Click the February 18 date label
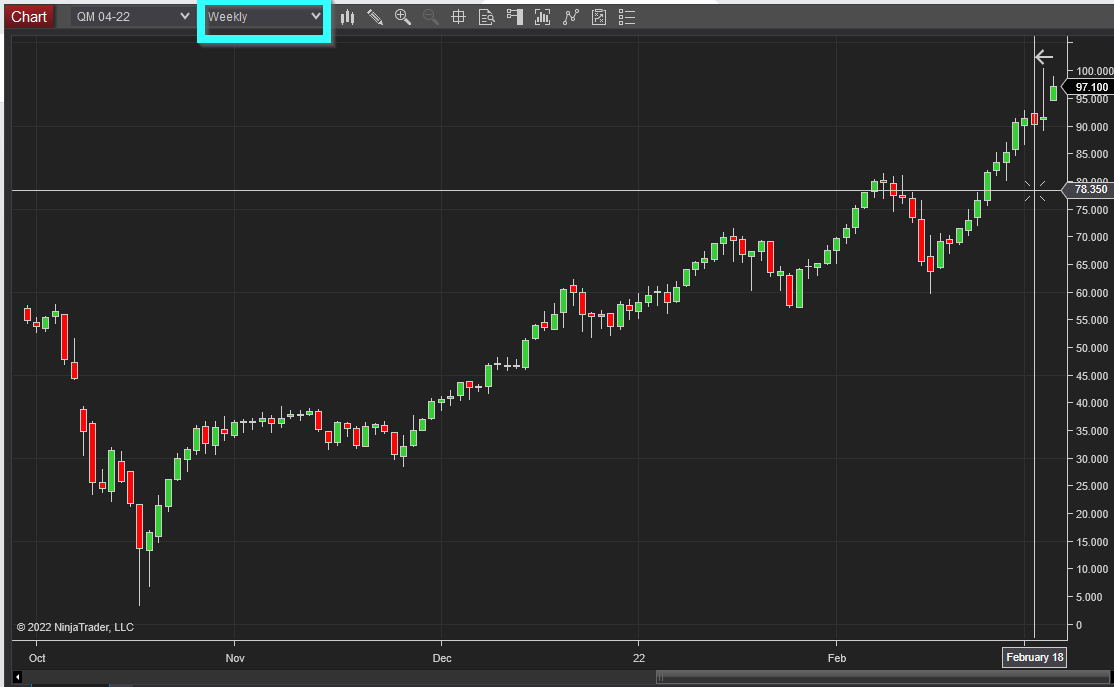The height and width of the screenshot is (687, 1114). [x=1034, y=657]
